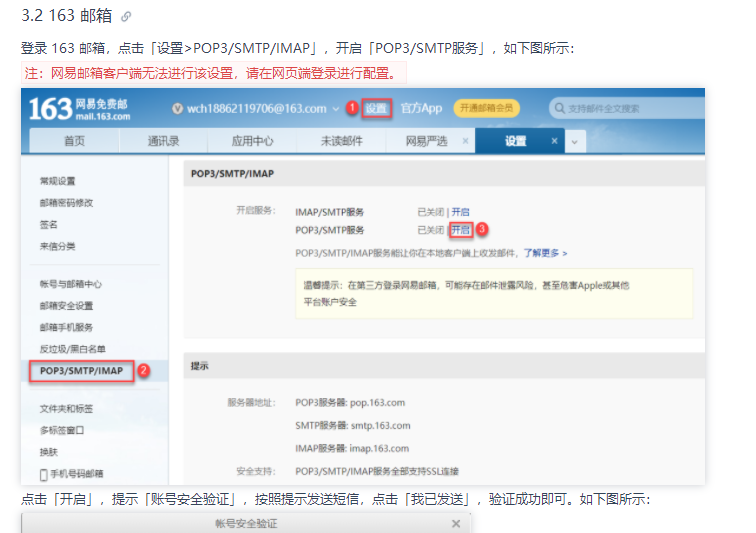Open 常规设置 in the sidebar

coord(57,181)
